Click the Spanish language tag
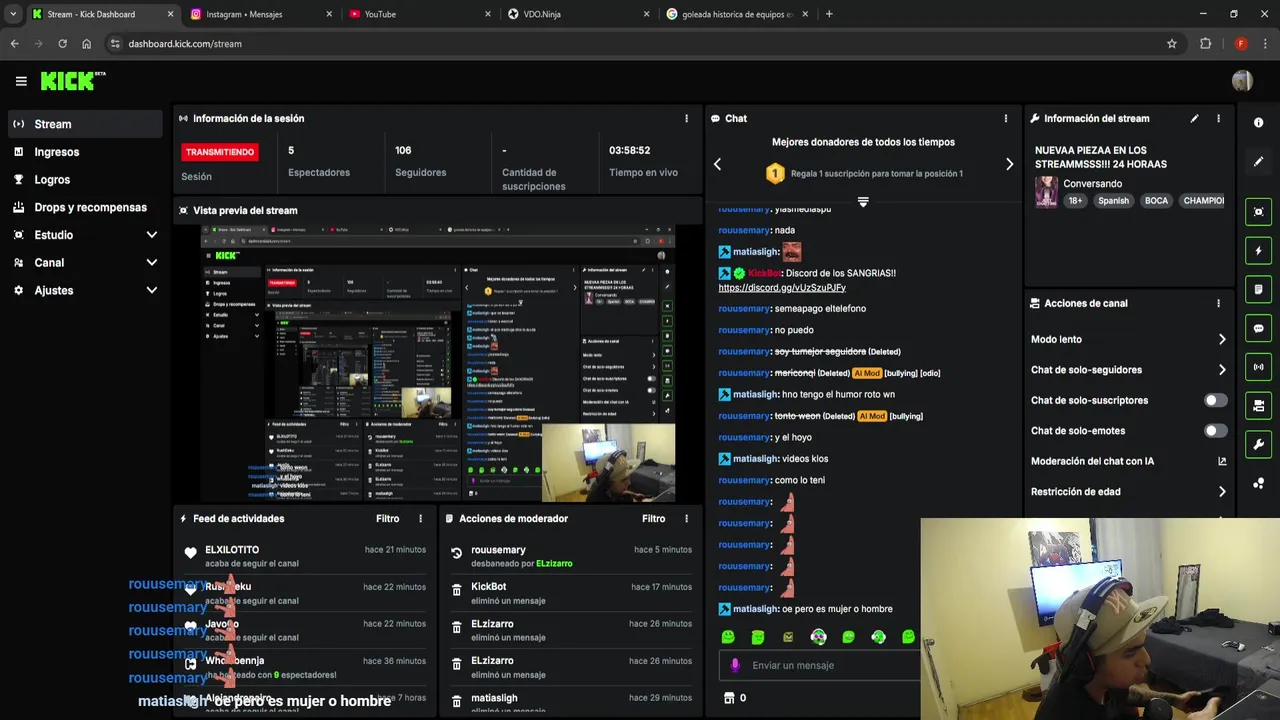Screen dimensions: 1280x720 coord(1113,200)
